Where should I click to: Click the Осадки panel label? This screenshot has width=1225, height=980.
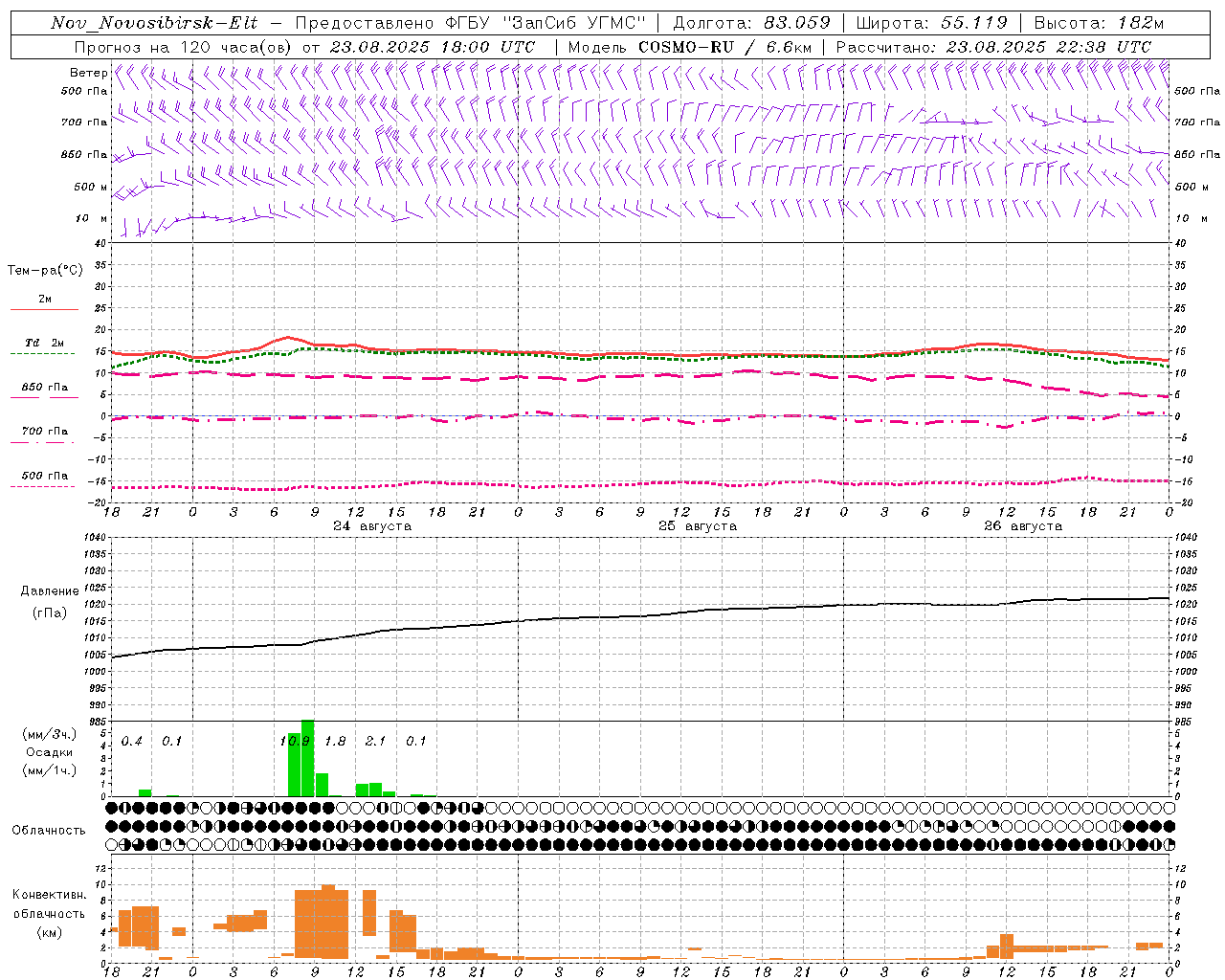click(49, 752)
